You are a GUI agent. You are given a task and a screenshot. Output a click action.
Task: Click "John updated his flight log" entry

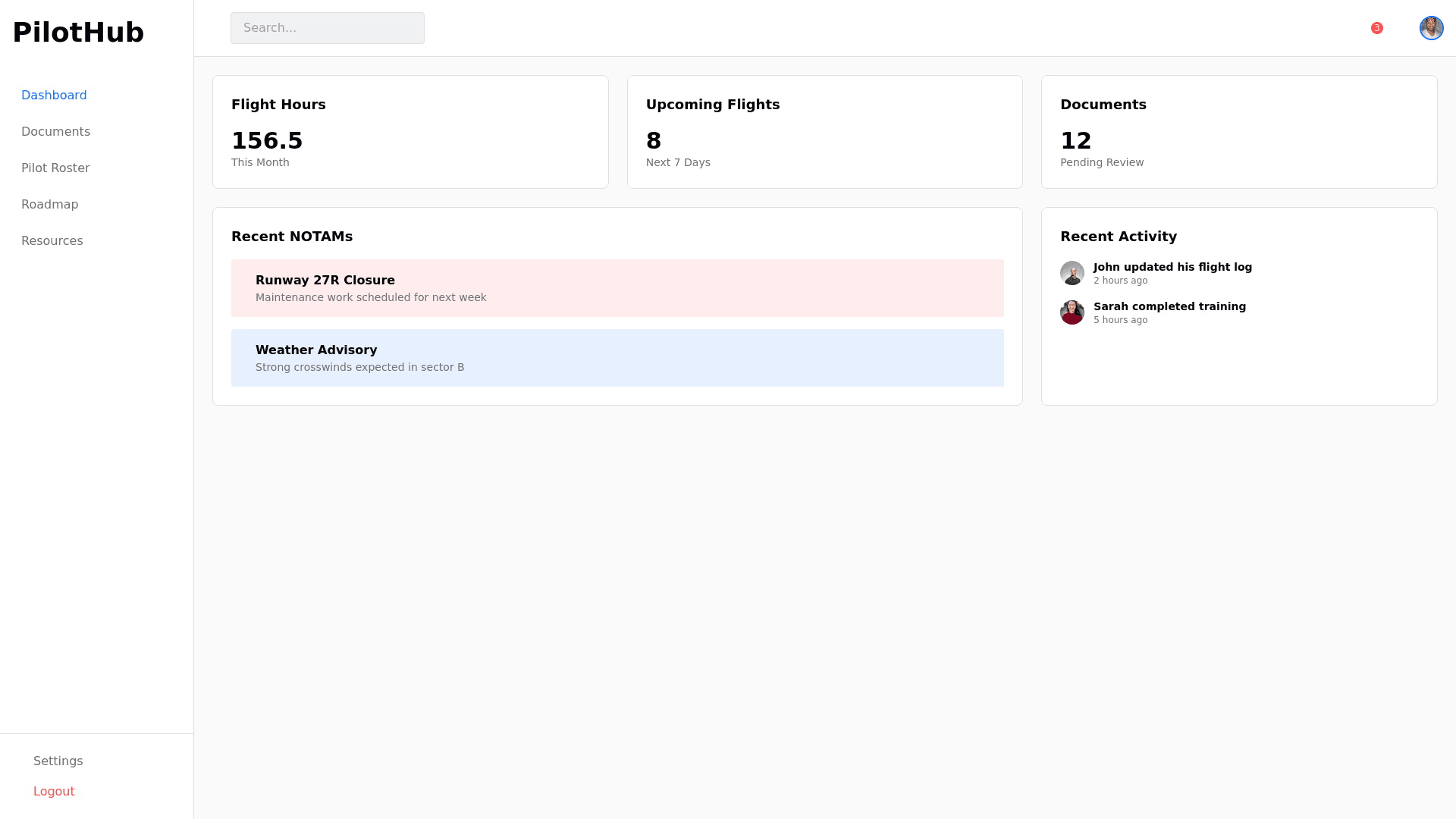pyautogui.click(x=1172, y=268)
